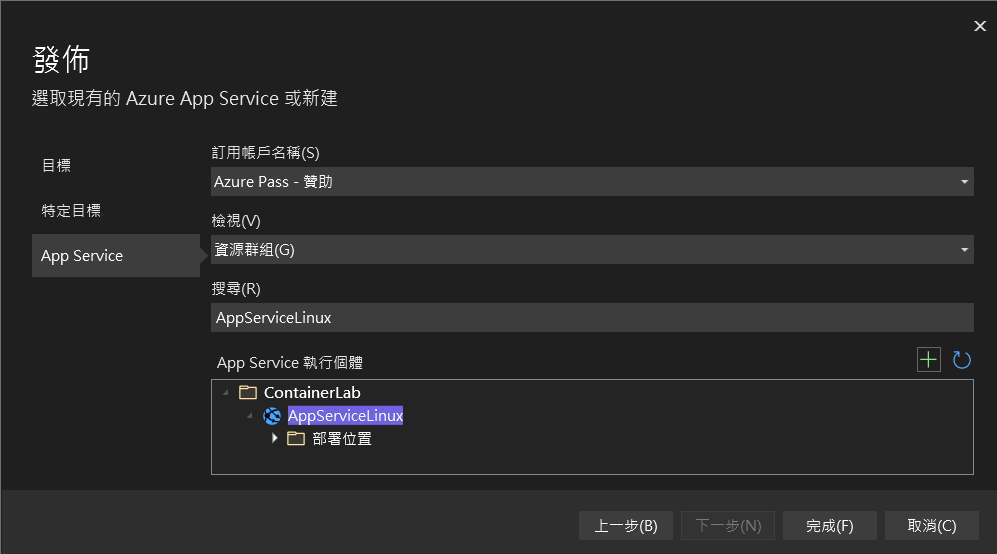Select the ContainerLab resource group row
The image size is (997, 554).
[312, 393]
